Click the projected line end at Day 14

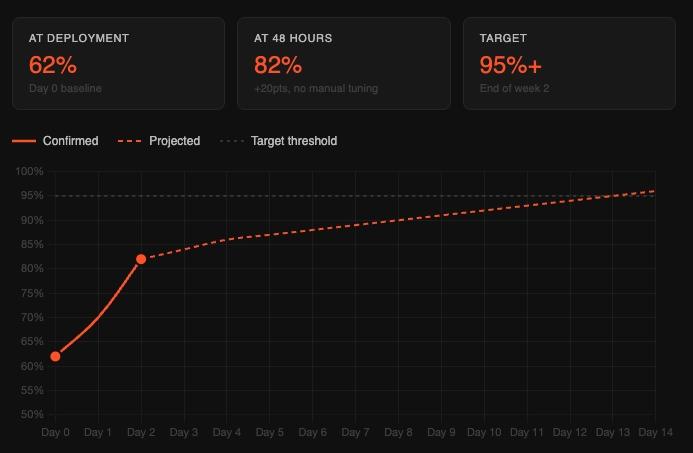tap(654, 190)
